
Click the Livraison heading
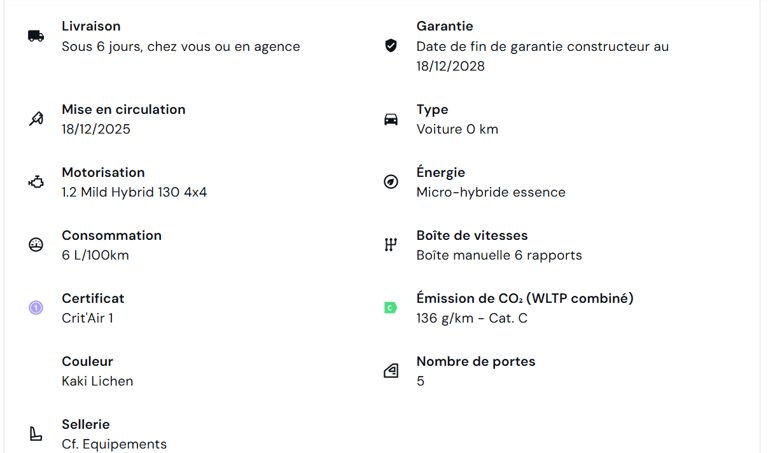[91, 26]
